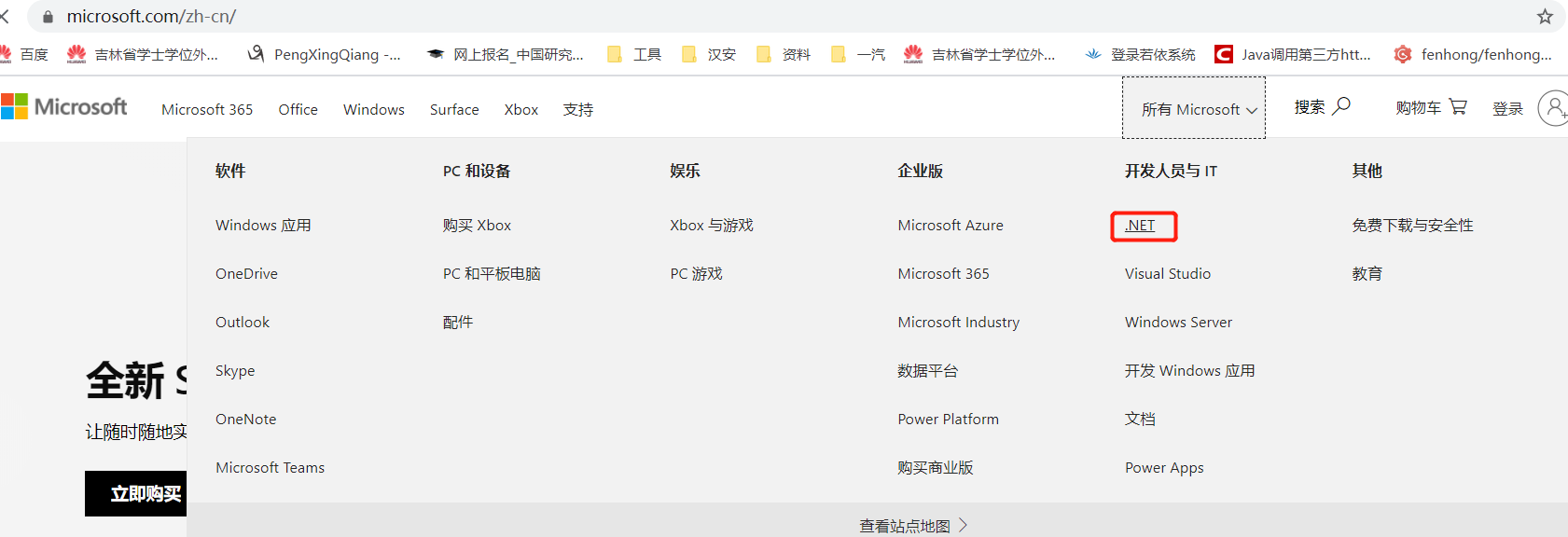Bookmark this page with the star icon
This screenshot has height=537, width=1568.
[x=1546, y=17]
